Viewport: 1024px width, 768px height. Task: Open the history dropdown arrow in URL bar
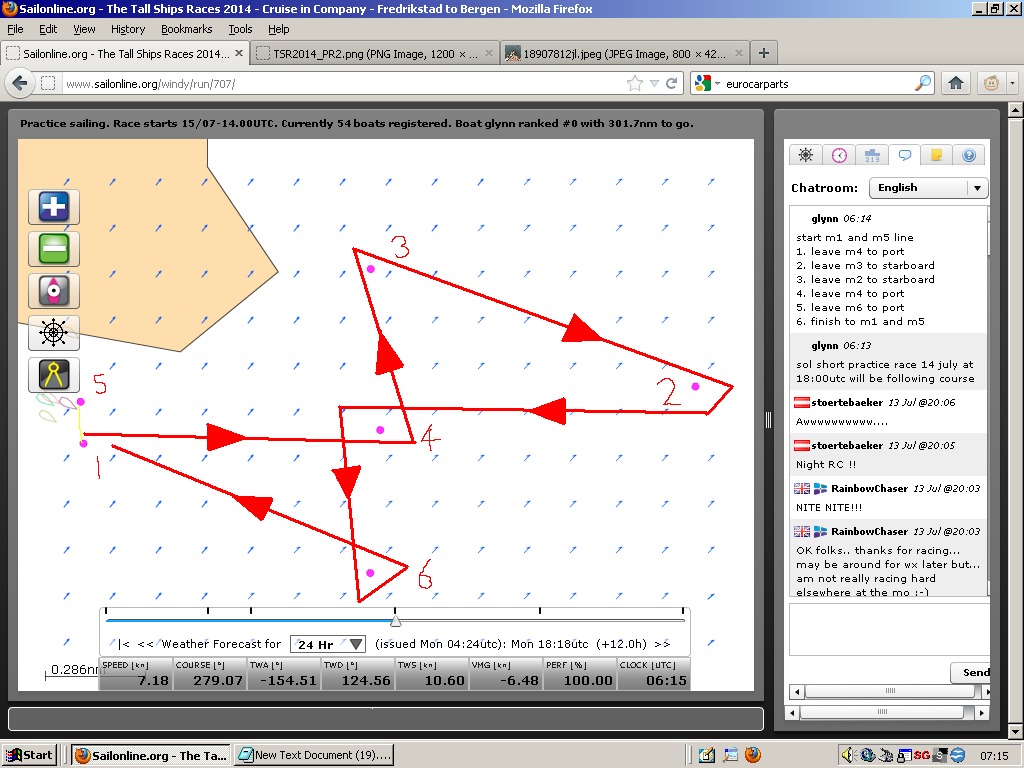pyautogui.click(x=654, y=84)
